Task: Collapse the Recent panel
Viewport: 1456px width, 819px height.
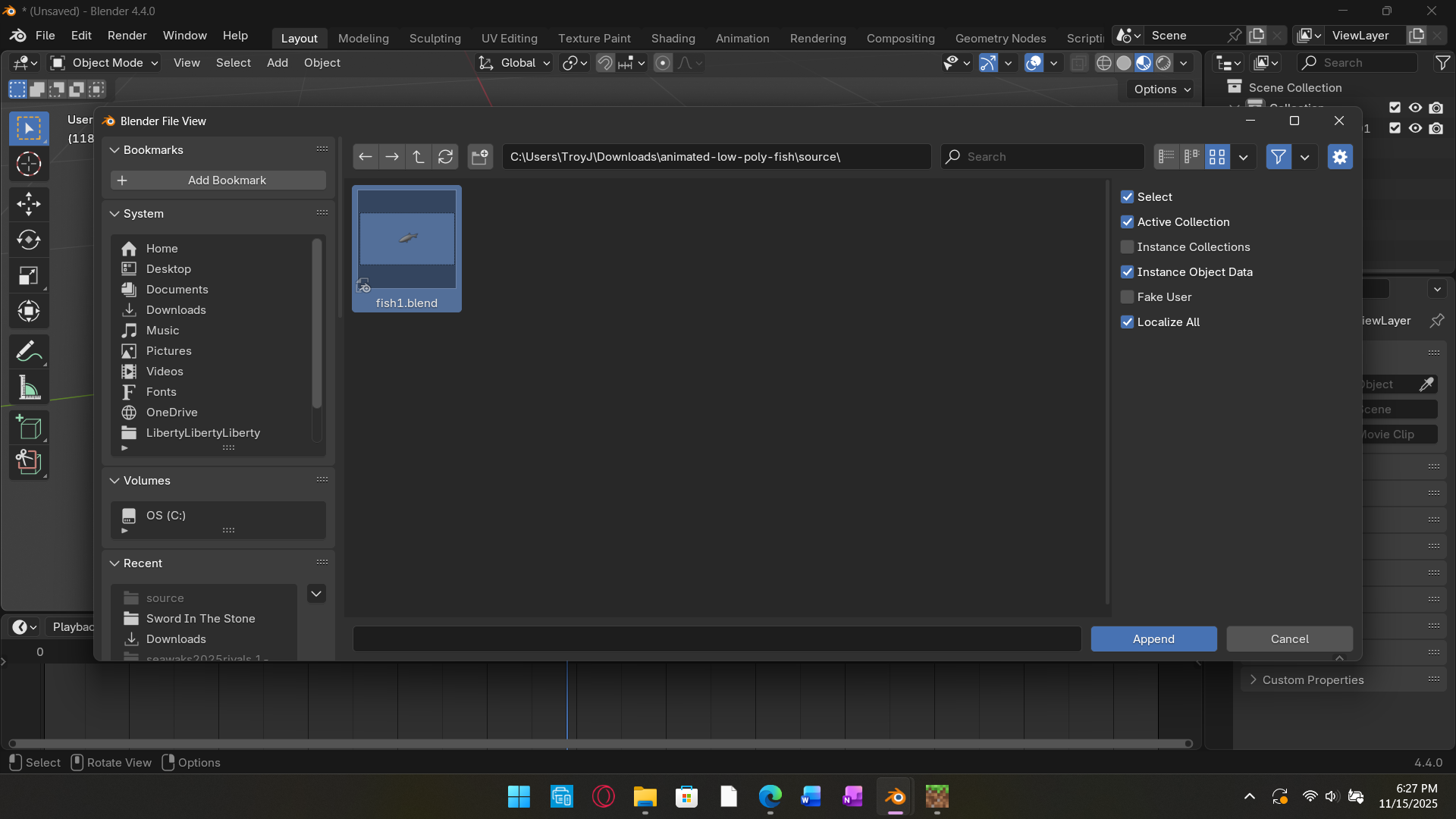Action: [115, 563]
